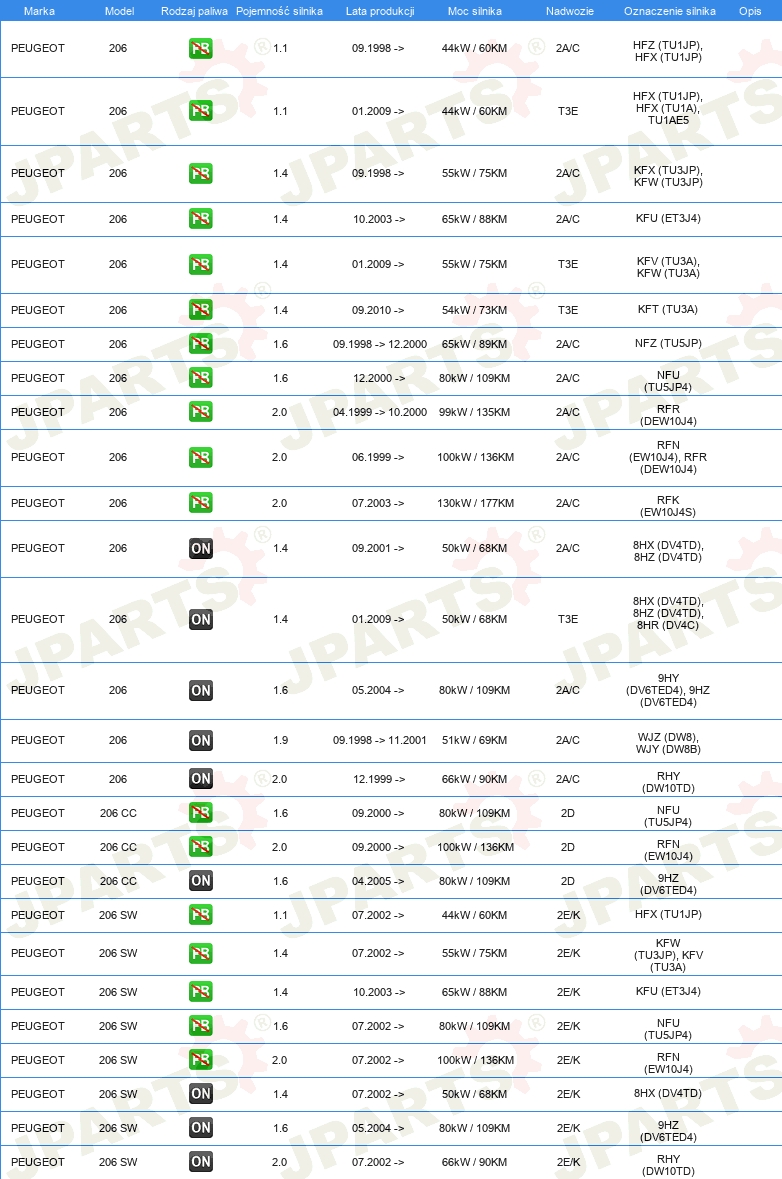Click petrol icon in 206 SW 1.4 65kW row
Screen dimensions: 782x1179
pyautogui.click(x=201, y=992)
